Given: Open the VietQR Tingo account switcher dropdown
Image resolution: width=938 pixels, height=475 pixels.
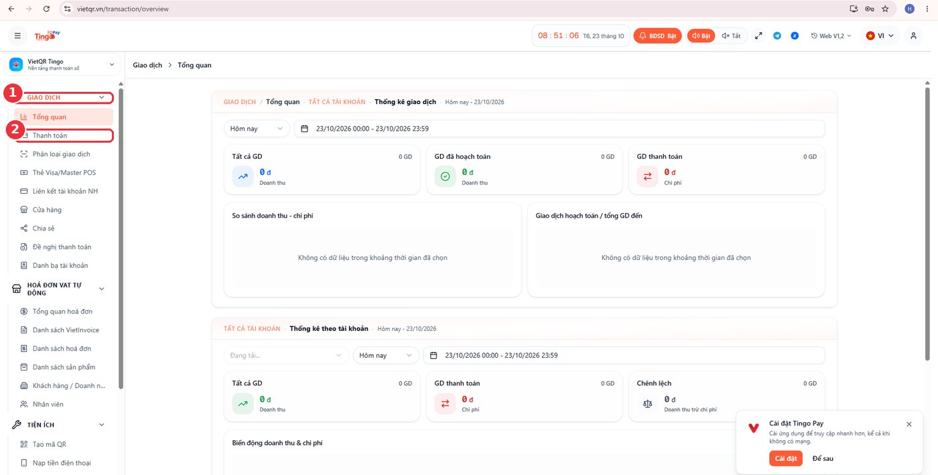Looking at the screenshot, I should coord(62,65).
